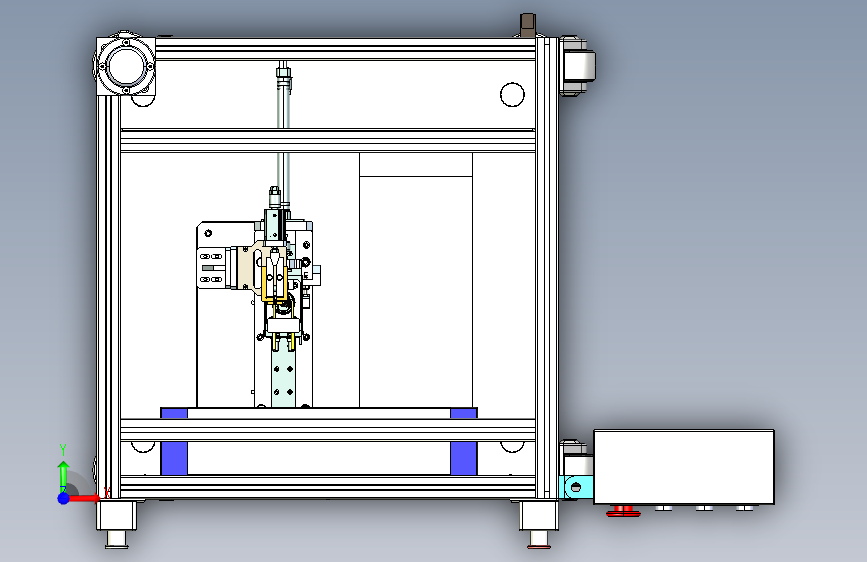Viewport: 867px width, 562px height.
Task: Select the brown post on top of the frame
Action: coord(528,25)
